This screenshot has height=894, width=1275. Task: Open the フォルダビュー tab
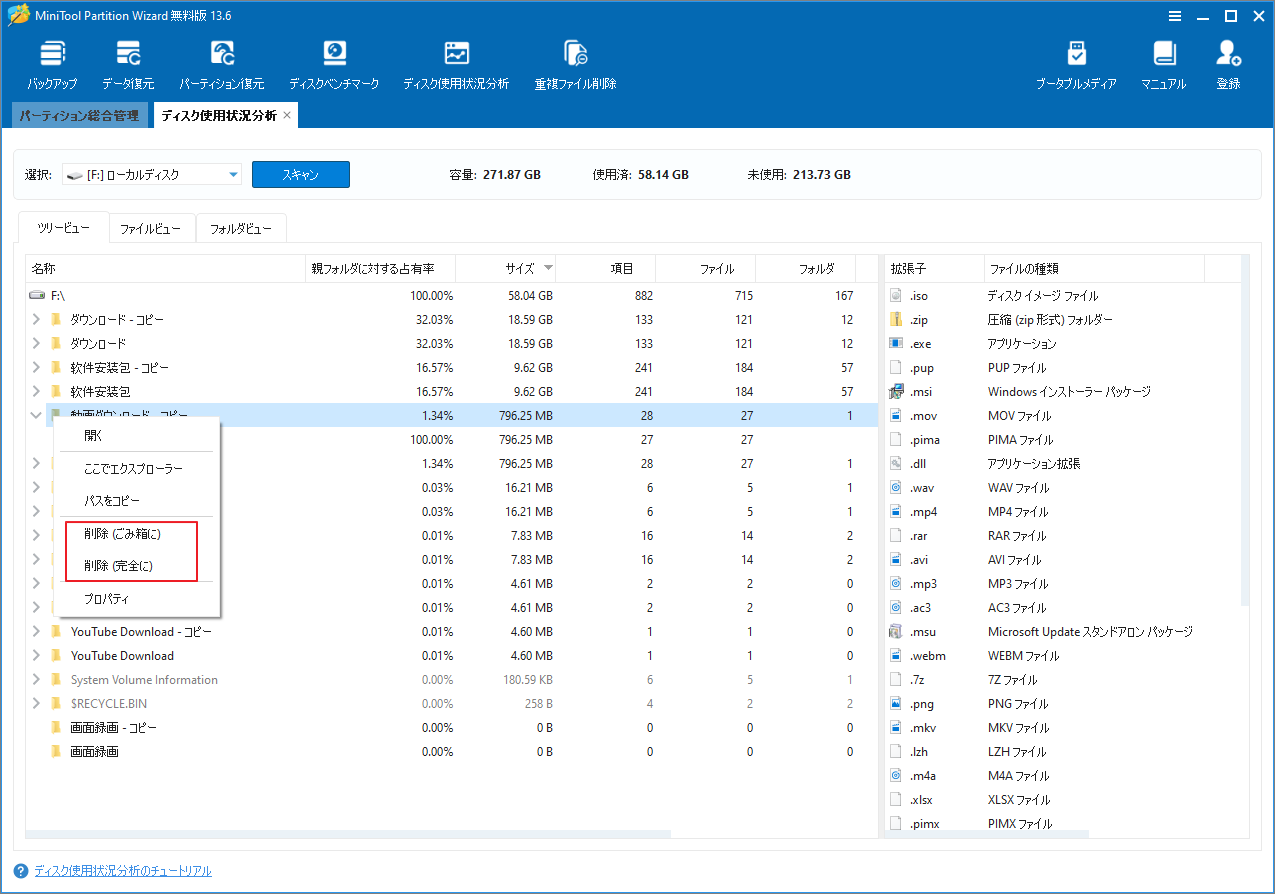241,228
